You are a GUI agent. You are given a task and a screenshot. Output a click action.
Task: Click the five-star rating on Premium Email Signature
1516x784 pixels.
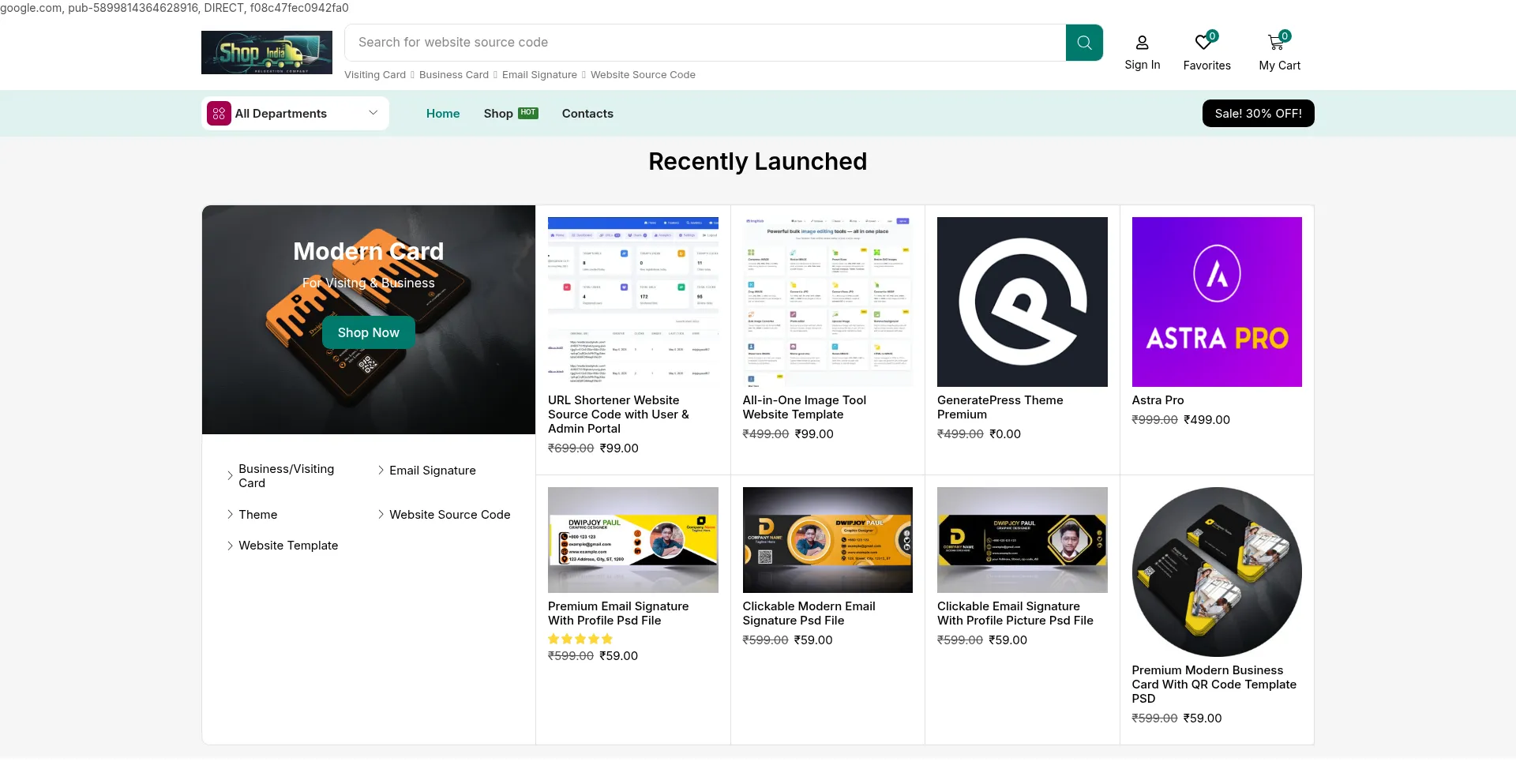pyautogui.click(x=580, y=639)
